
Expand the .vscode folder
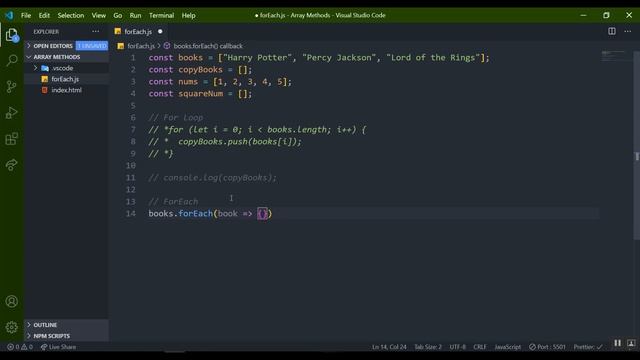67,68
